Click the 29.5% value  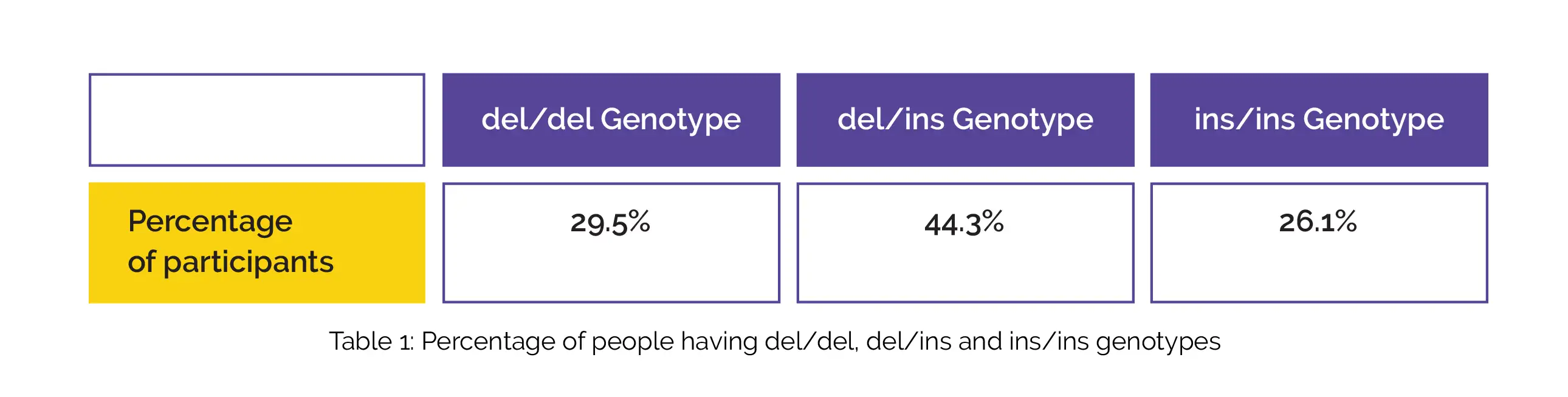pos(610,223)
